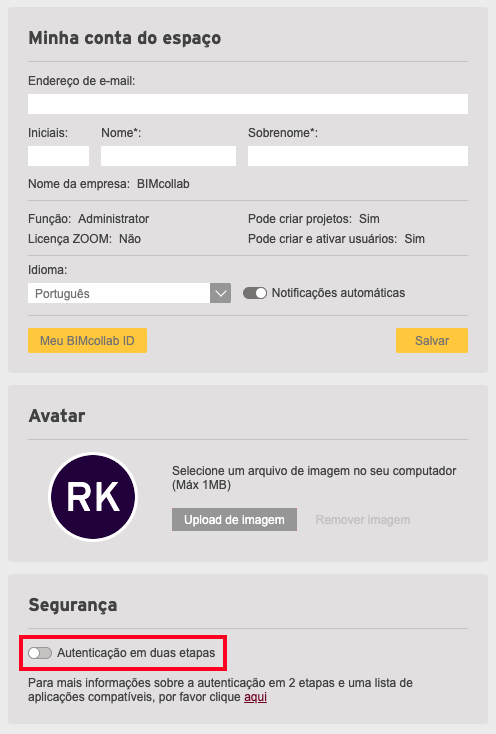Click the RK avatar circle
The width and height of the screenshot is (496, 734).
pyautogui.click(x=93, y=497)
